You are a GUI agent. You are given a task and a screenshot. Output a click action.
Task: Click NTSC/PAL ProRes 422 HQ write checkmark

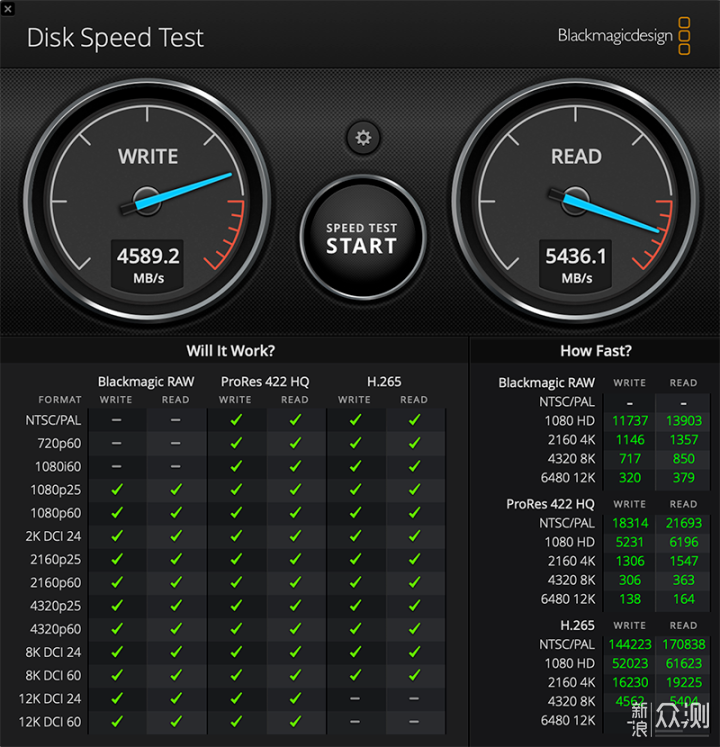[x=236, y=420]
